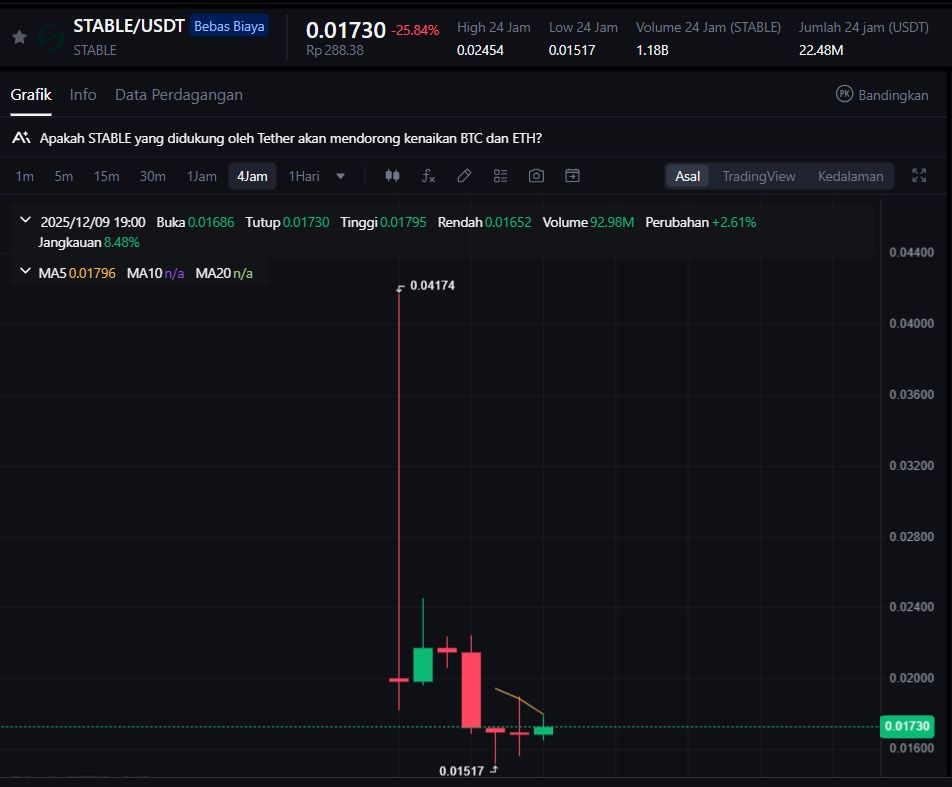Expand chart to fullscreen
This screenshot has height=787, width=952.
(x=919, y=176)
